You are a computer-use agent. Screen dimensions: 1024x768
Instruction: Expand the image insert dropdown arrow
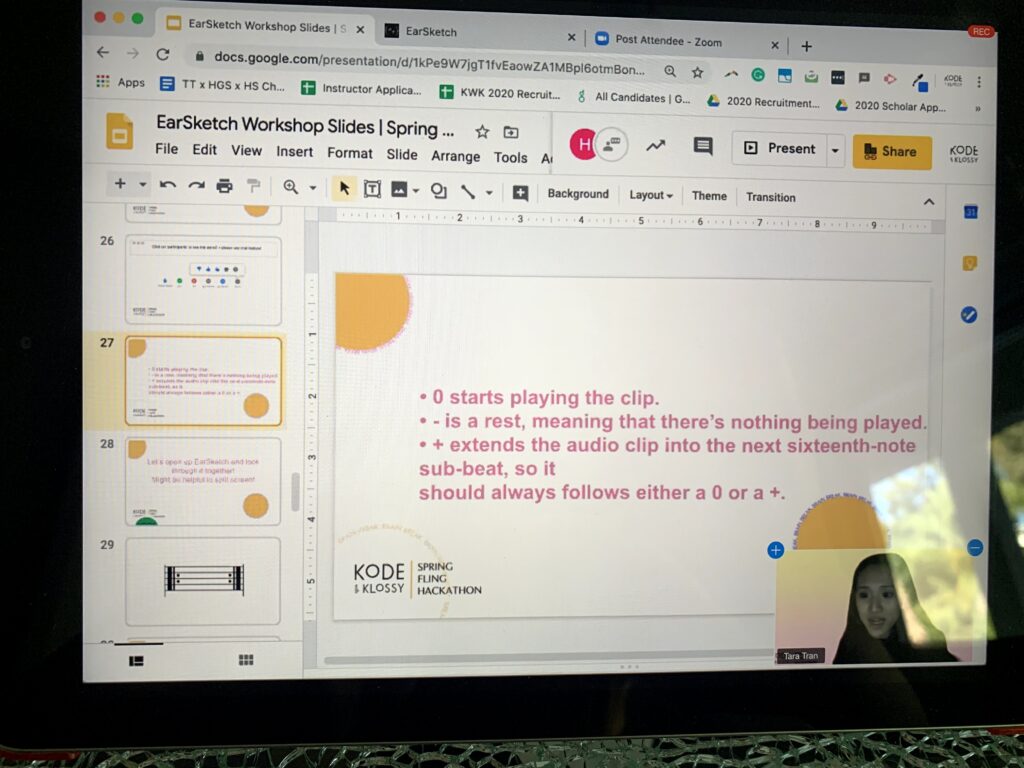coord(415,191)
